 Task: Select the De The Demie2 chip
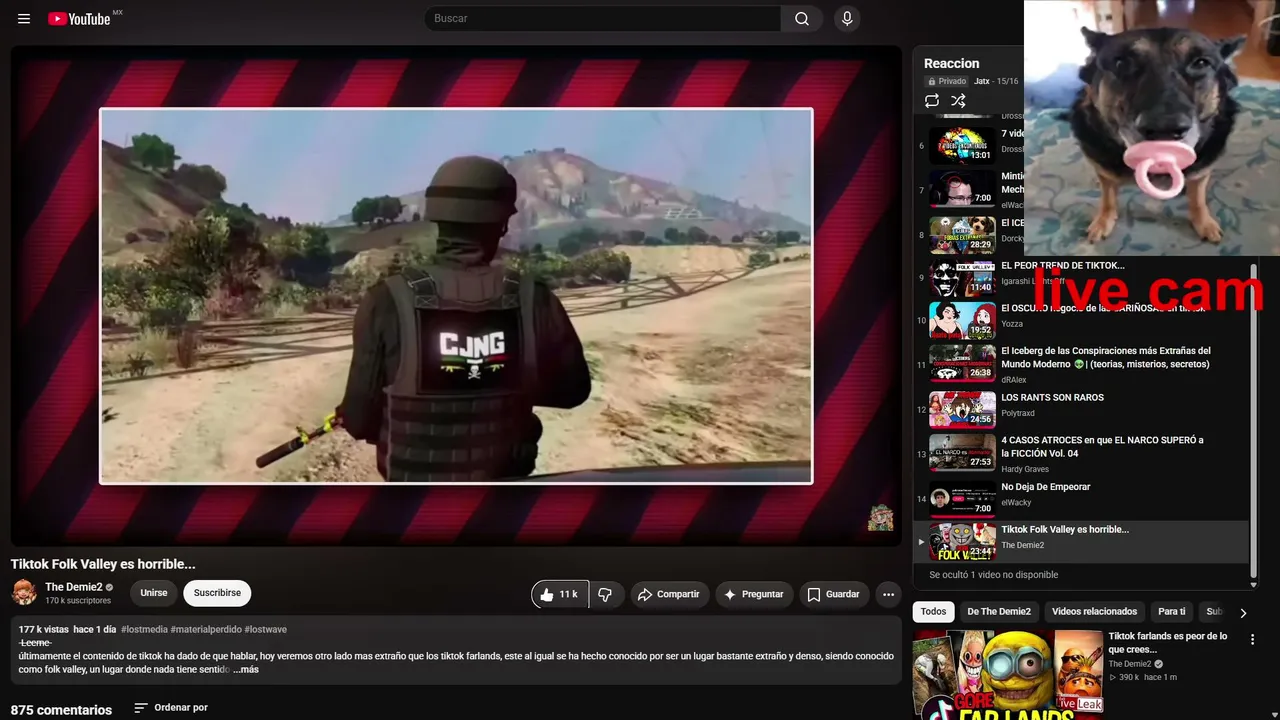pos(999,612)
